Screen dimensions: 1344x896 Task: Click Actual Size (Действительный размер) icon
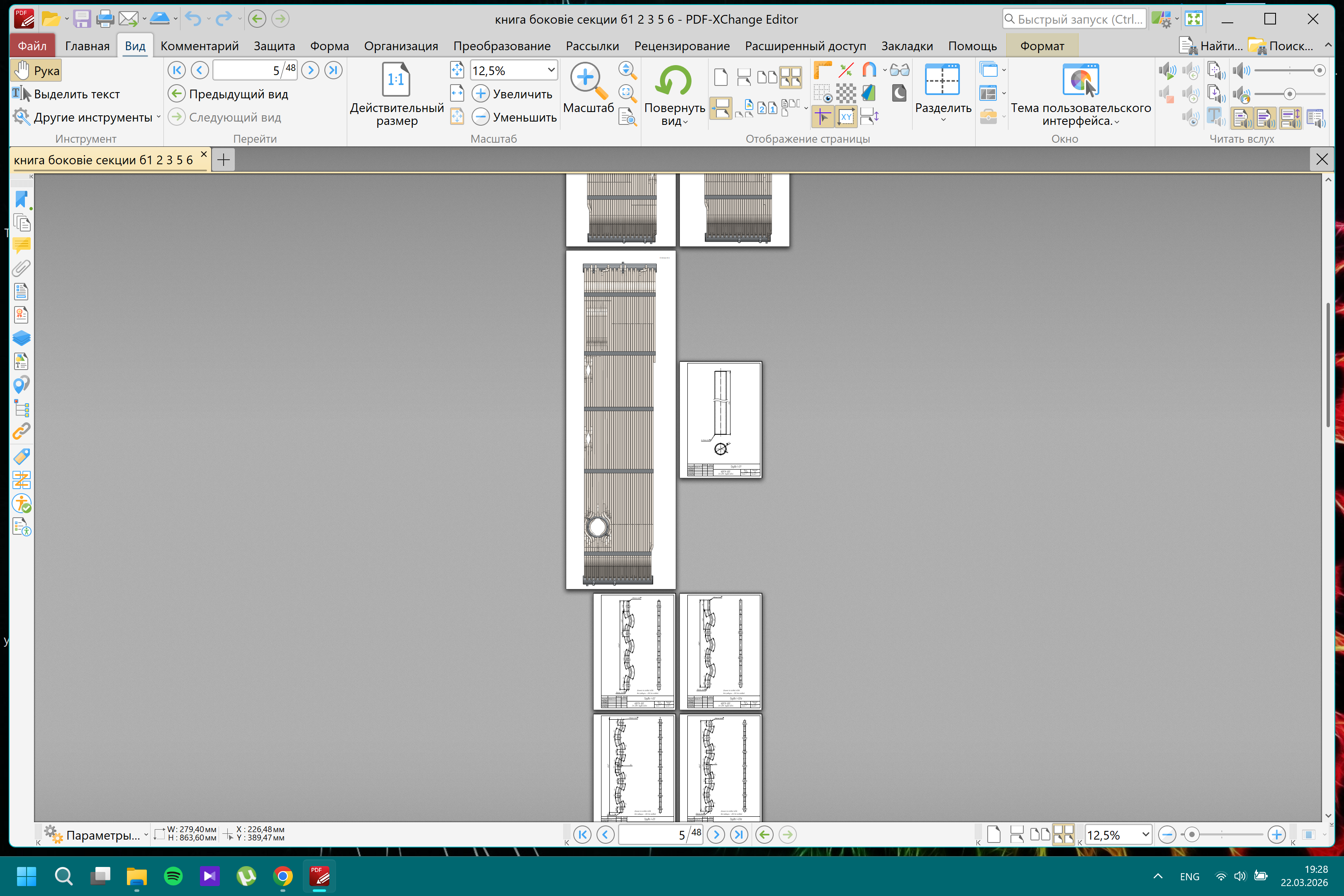pyautogui.click(x=396, y=80)
